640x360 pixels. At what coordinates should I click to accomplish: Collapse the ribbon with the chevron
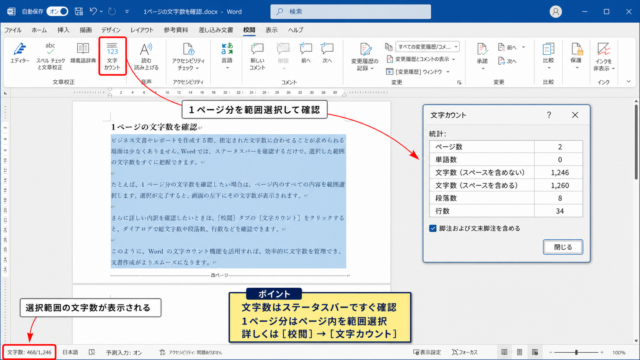point(629,82)
